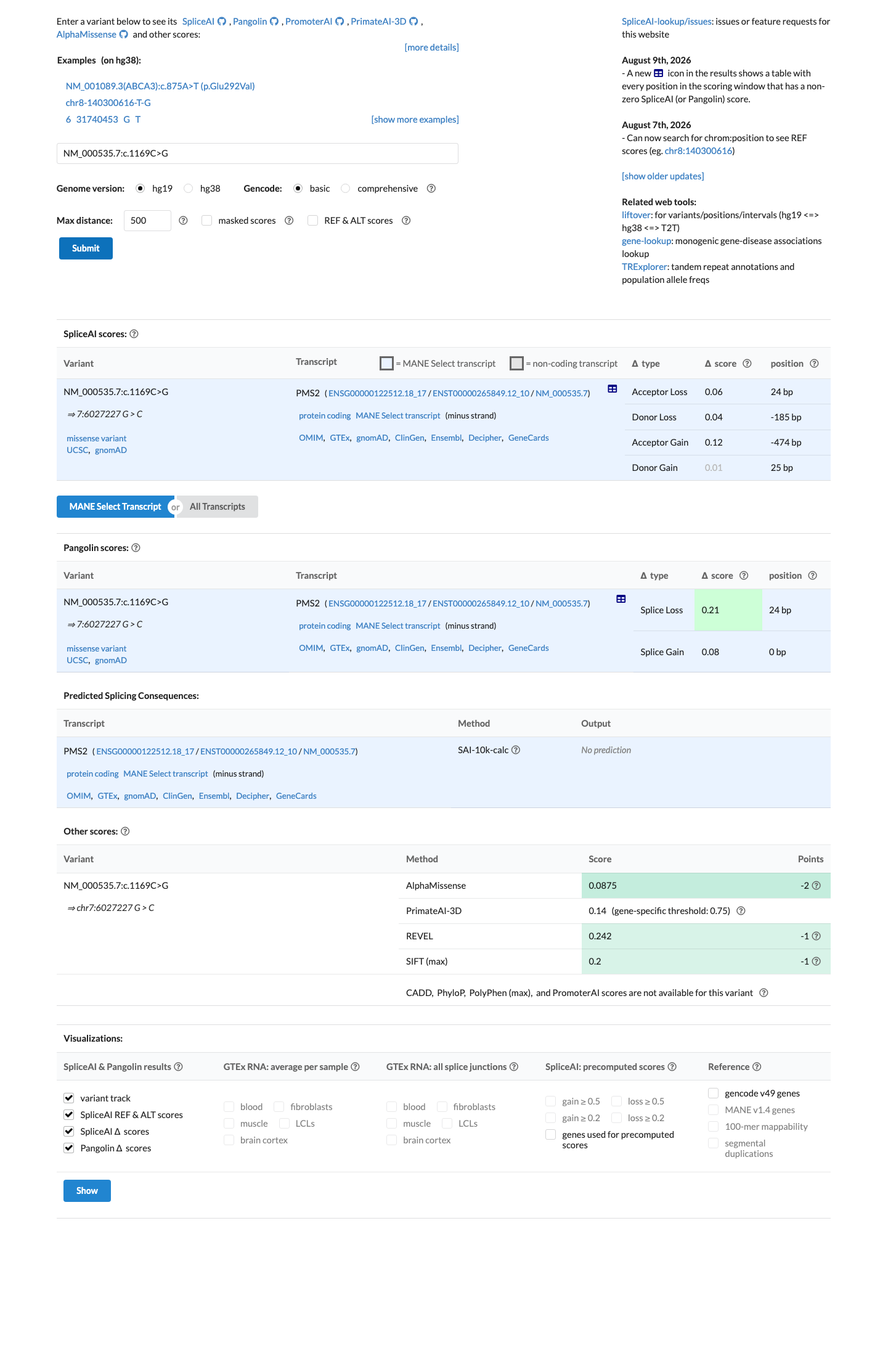Click the PrimateAI-3D threshold help icon
Viewport: 896px width, 1356px height.
pos(741,911)
